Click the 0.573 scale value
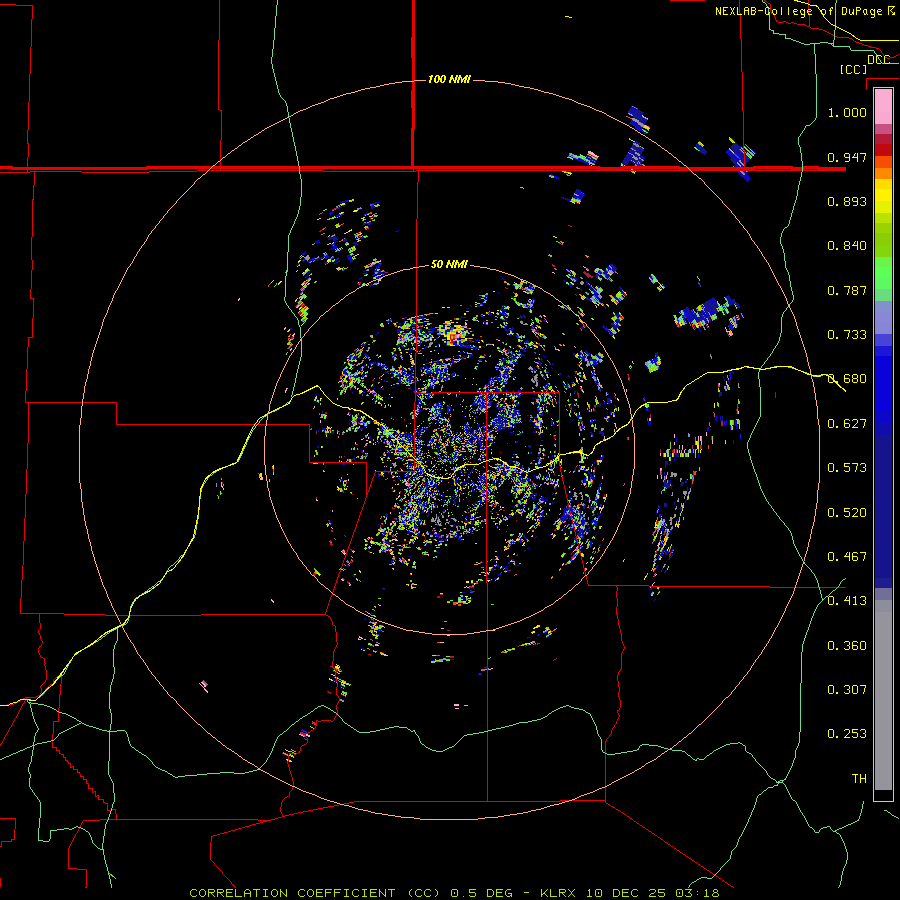Screen dimensions: 900x900 [847, 468]
